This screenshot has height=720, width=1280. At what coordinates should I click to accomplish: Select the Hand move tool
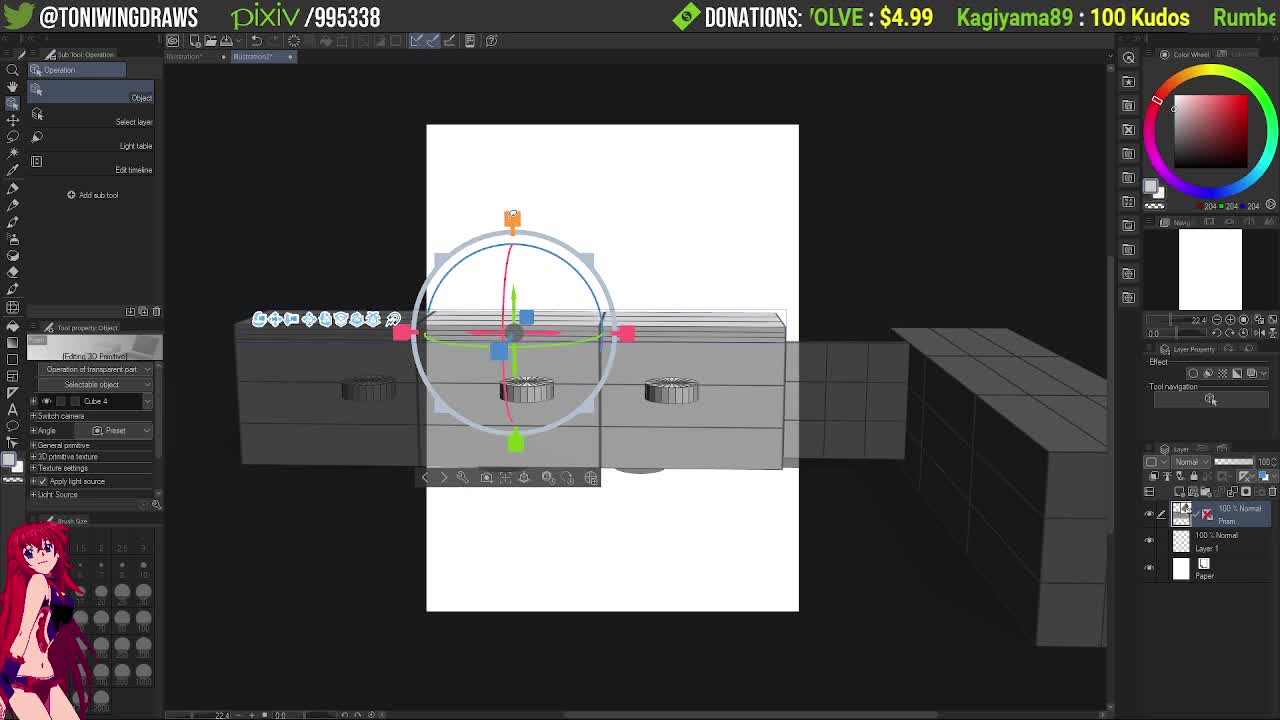click(12, 87)
